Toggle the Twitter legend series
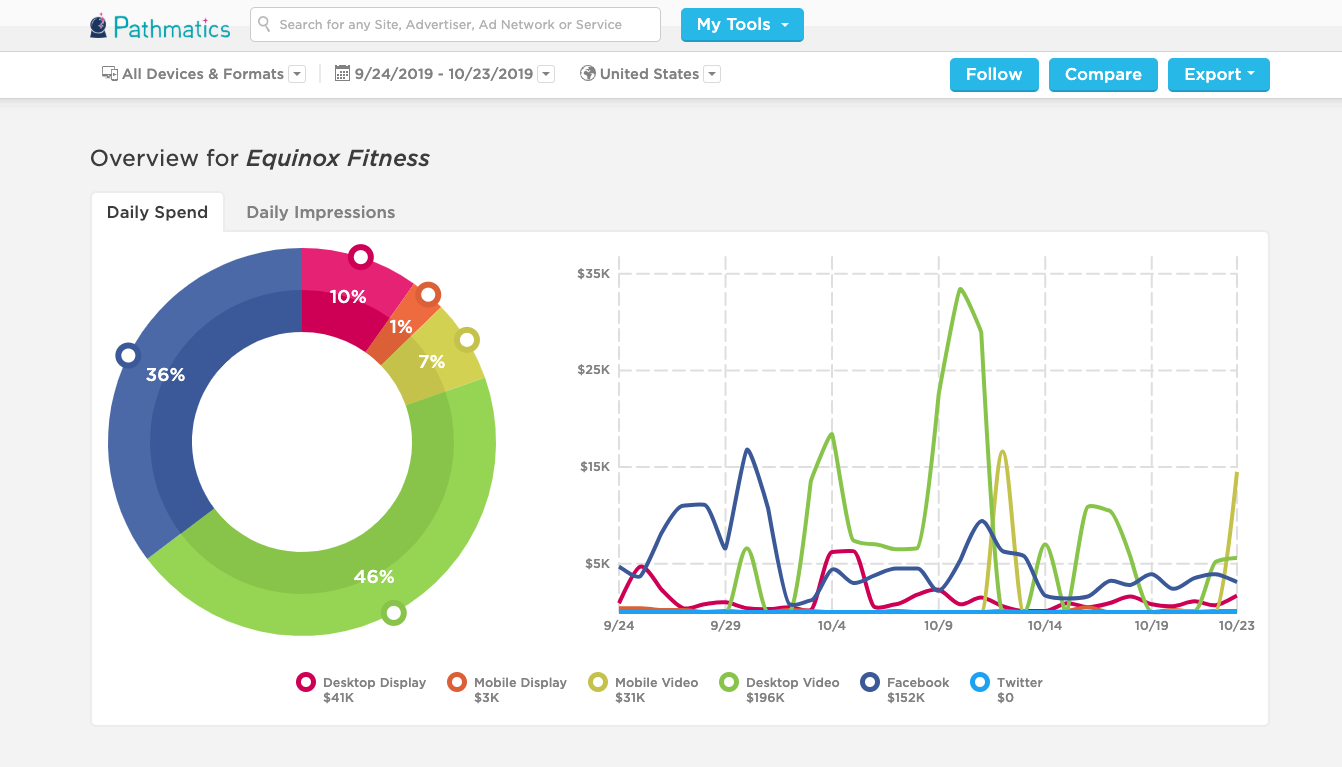This screenshot has width=1342, height=767. coord(980,683)
